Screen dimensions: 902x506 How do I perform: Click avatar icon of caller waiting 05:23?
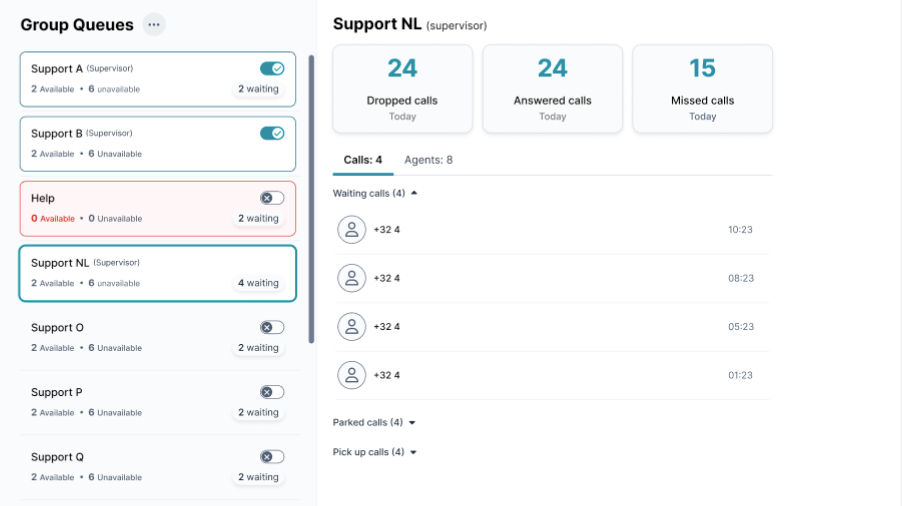(352, 327)
